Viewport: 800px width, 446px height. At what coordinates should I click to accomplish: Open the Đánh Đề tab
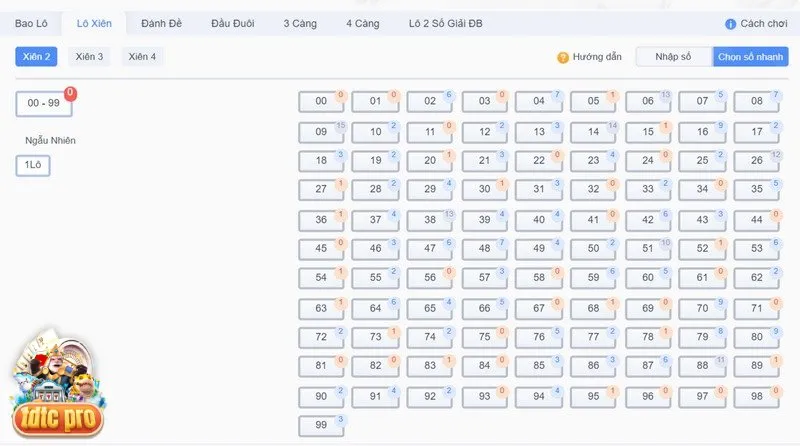[x=161, y=23]
